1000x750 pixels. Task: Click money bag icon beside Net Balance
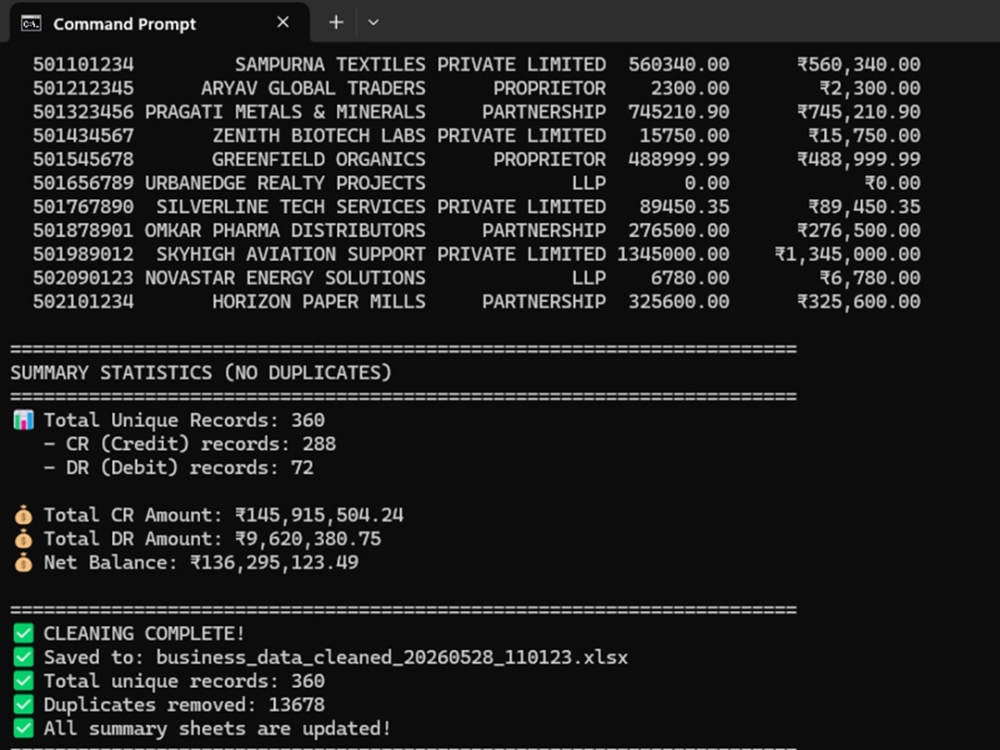tap(24, 562)
